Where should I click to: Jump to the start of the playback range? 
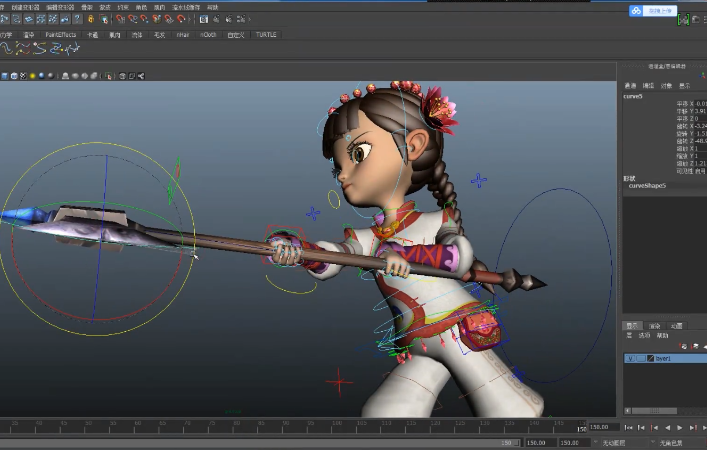tap(628, 427)
